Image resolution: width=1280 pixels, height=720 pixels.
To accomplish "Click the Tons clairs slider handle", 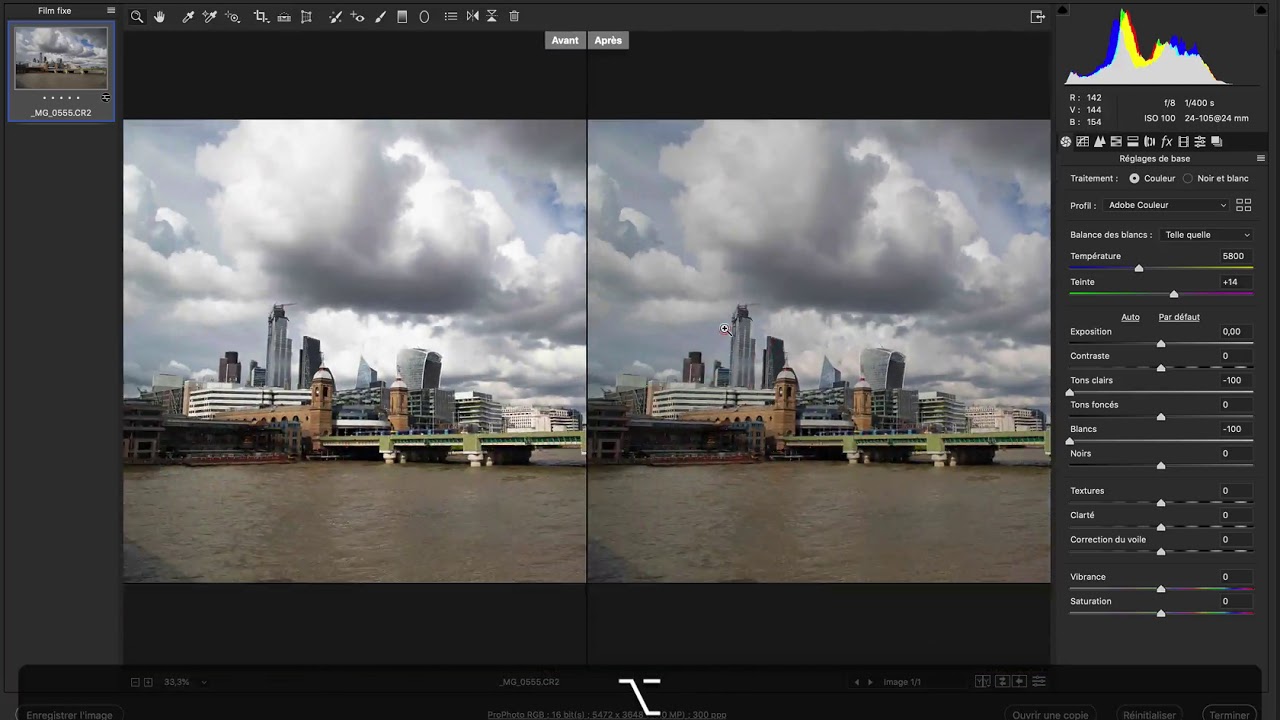I will pos(1070,392).
